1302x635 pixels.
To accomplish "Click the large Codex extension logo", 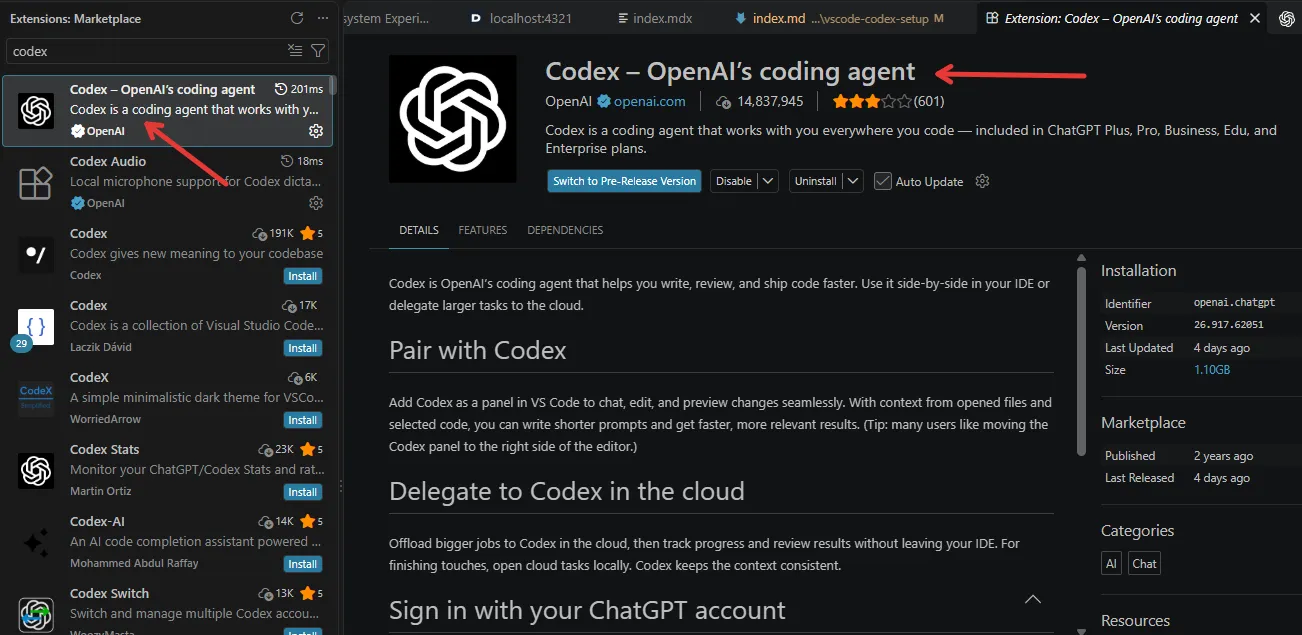I will (x=453, y=118).
